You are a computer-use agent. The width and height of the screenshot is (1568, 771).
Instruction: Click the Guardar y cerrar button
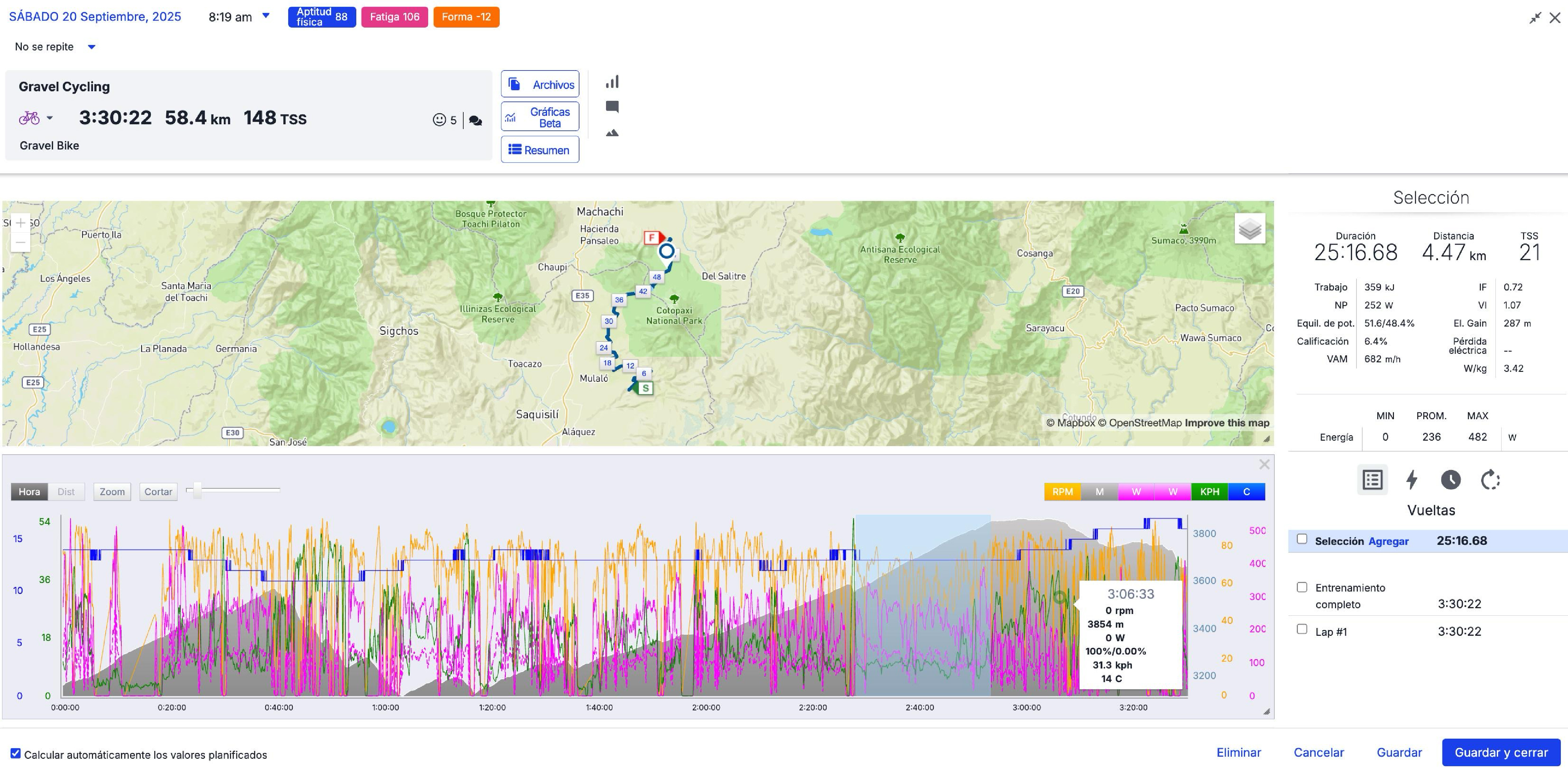click(x=1501, y=753)
